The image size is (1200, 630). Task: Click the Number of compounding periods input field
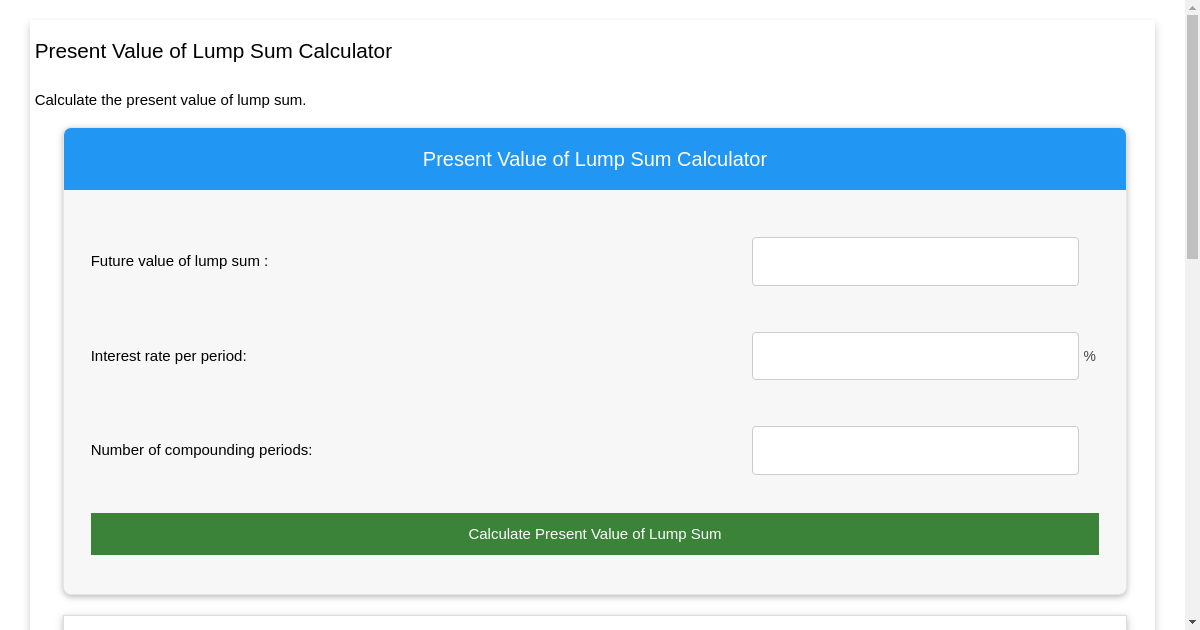click(x=915, y=450)
